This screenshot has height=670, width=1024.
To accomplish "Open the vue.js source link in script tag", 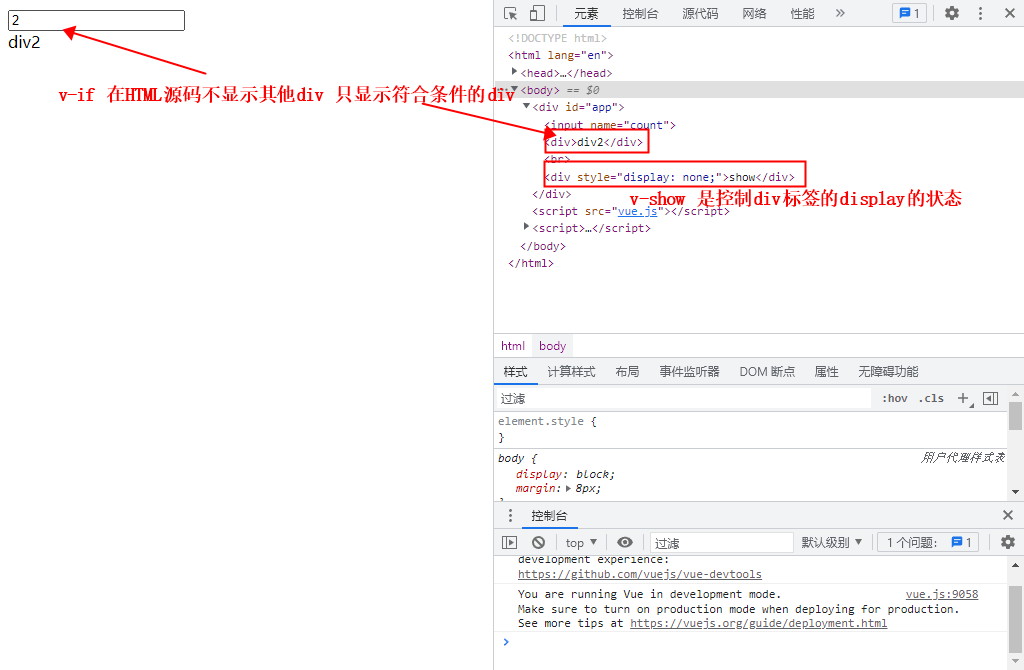I will (637, 212).
